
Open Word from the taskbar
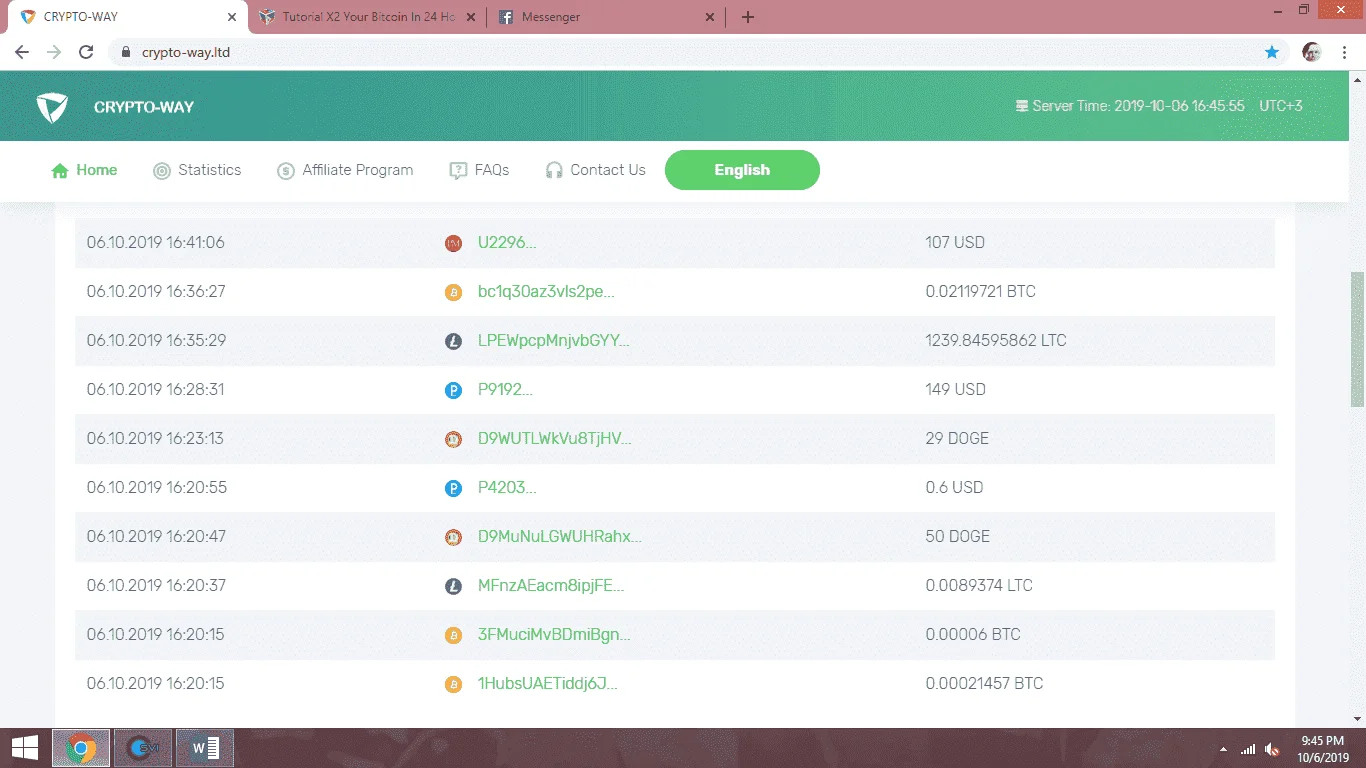click(x=205, y=748)
